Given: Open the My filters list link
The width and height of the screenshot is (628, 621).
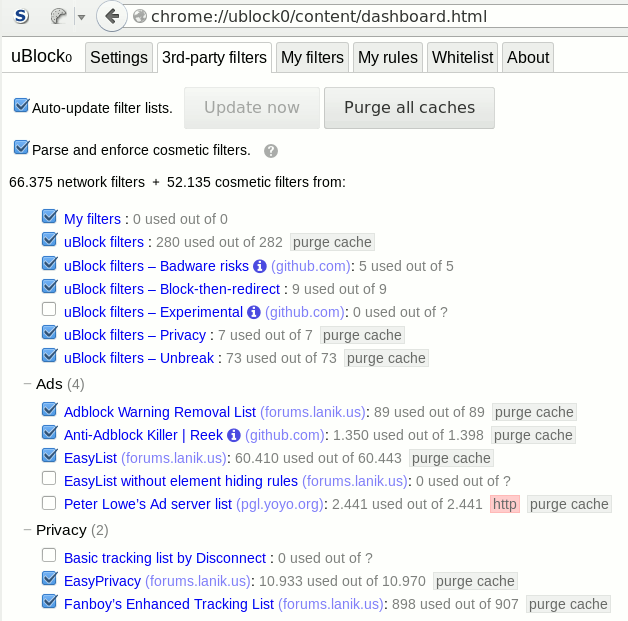Looking at the screenshot, I should click(92, 219).
